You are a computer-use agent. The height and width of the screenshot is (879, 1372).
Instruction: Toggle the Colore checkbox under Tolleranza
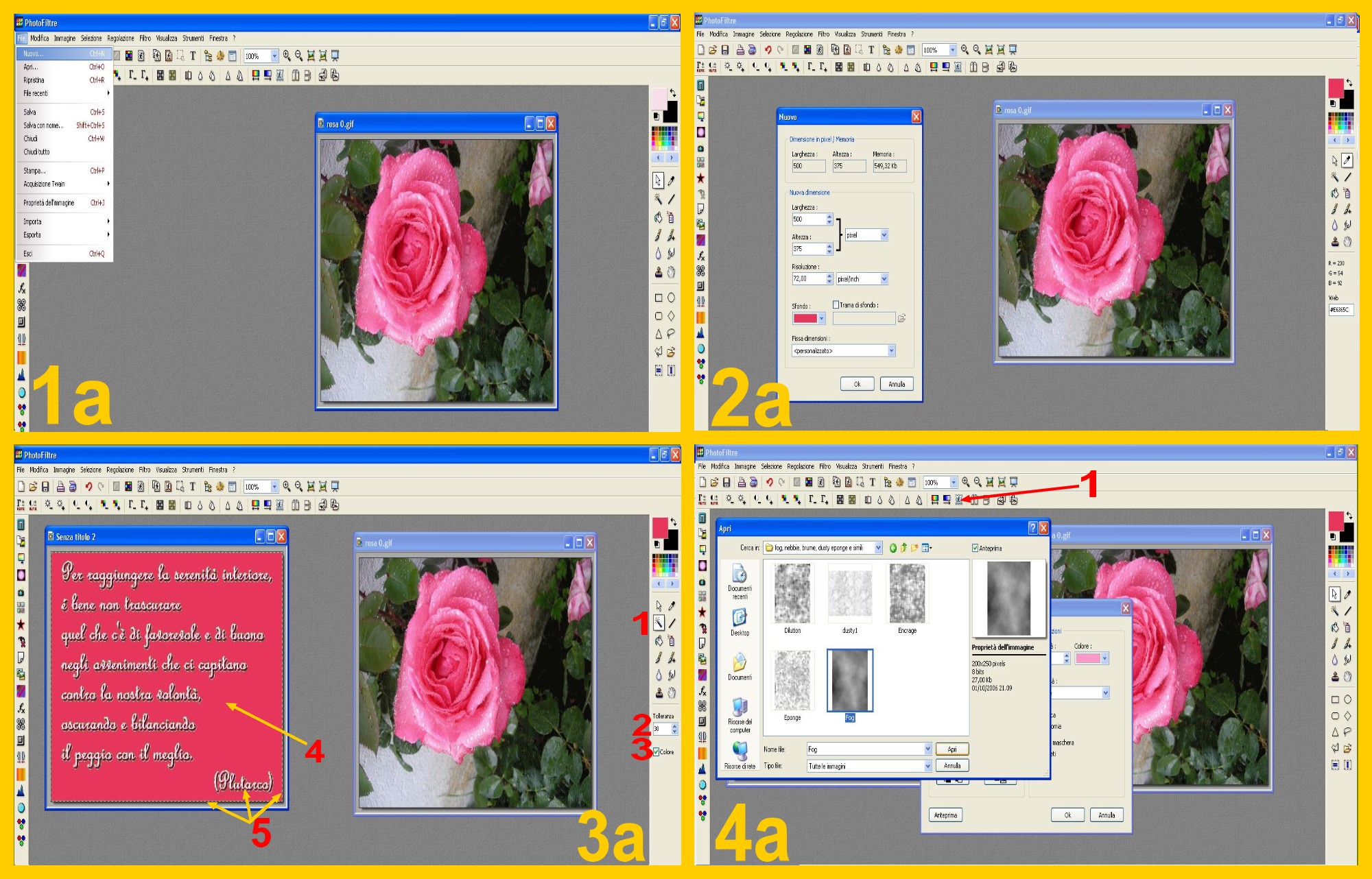(657, 751)
